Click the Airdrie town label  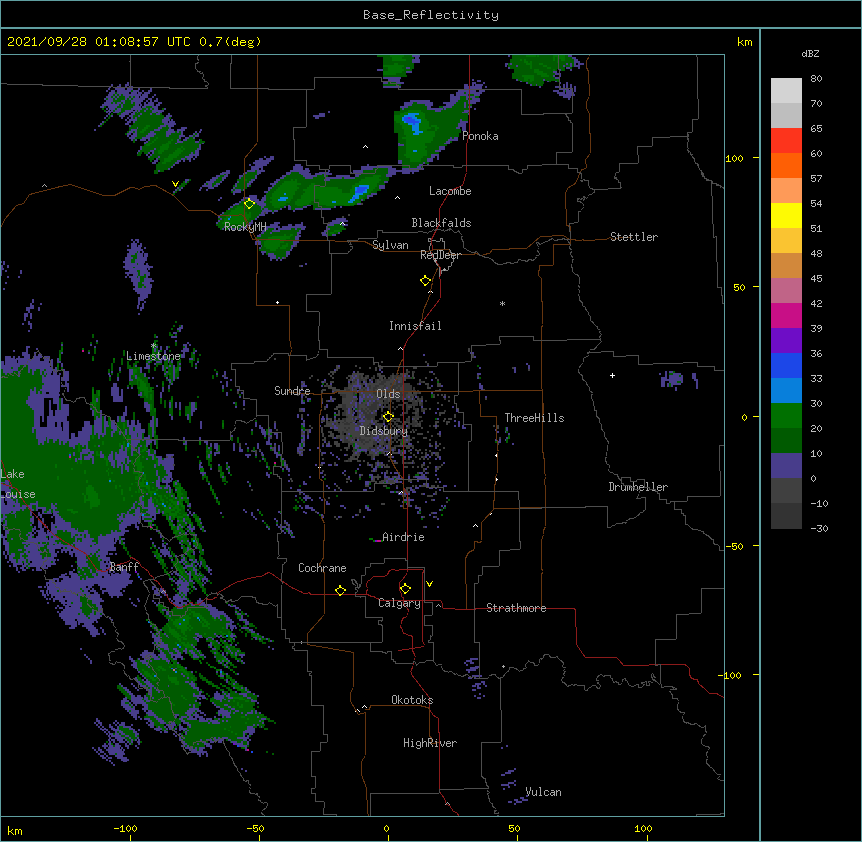pos(403,537)
